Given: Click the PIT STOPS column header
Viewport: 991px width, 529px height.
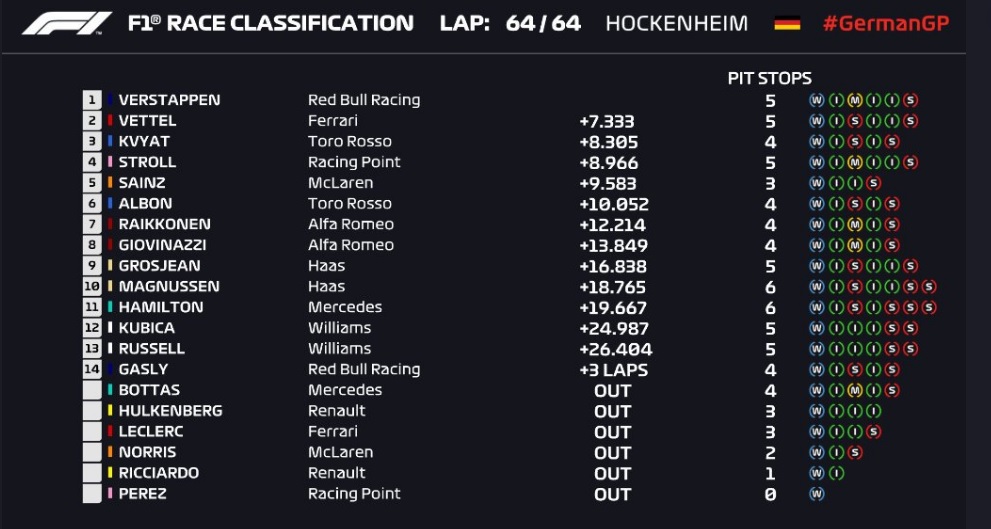Looking at the screenshot, I should click(769, 78).
